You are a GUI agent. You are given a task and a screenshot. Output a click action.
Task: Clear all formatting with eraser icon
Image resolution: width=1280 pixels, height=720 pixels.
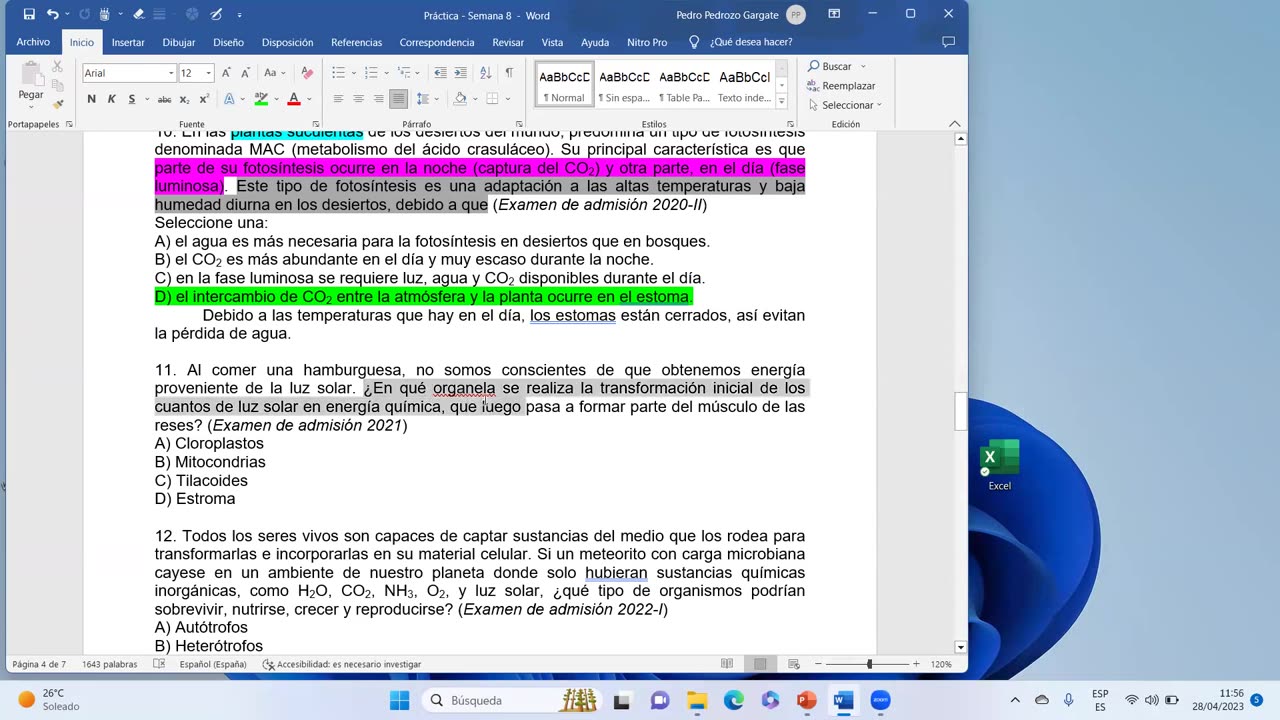pyautogui.click(x=307, y=73)
